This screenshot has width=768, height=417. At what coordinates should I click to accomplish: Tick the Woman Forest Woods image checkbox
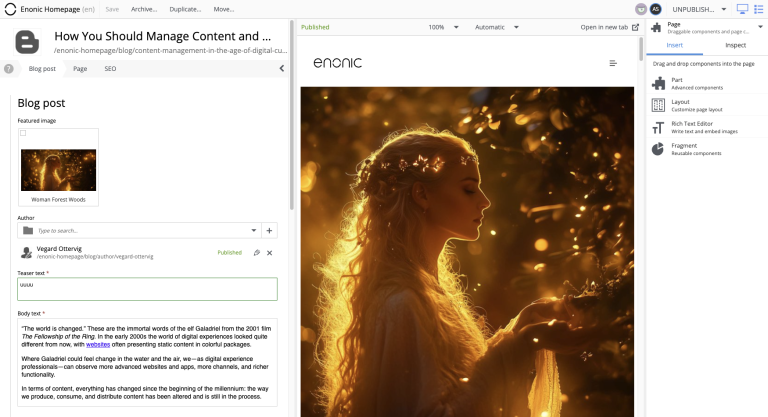pyautogui.click(x=23, y=133)
